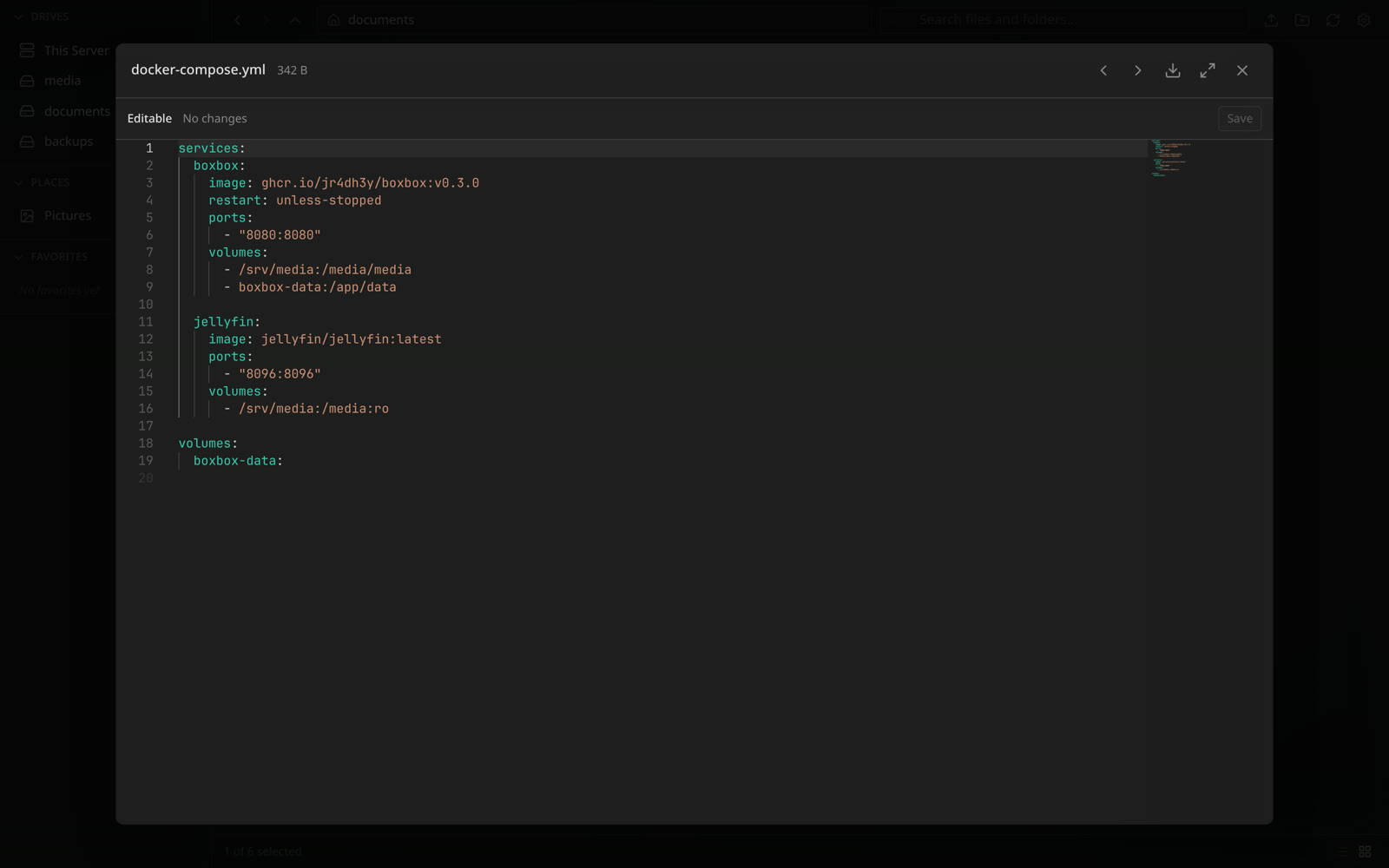Open This Server in the sidebar
The image size is (1389, 868).
coord(63,50)
